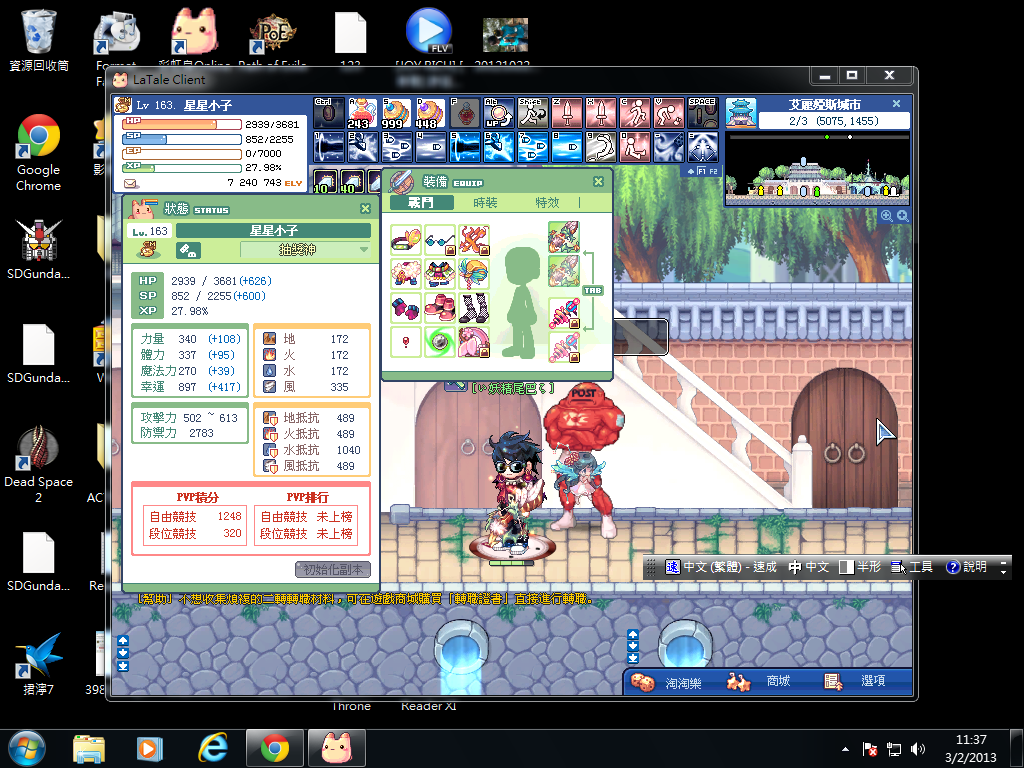Click the 初始化副本 button
This screenshot has height=768, width=1024.
pos(333,569)
